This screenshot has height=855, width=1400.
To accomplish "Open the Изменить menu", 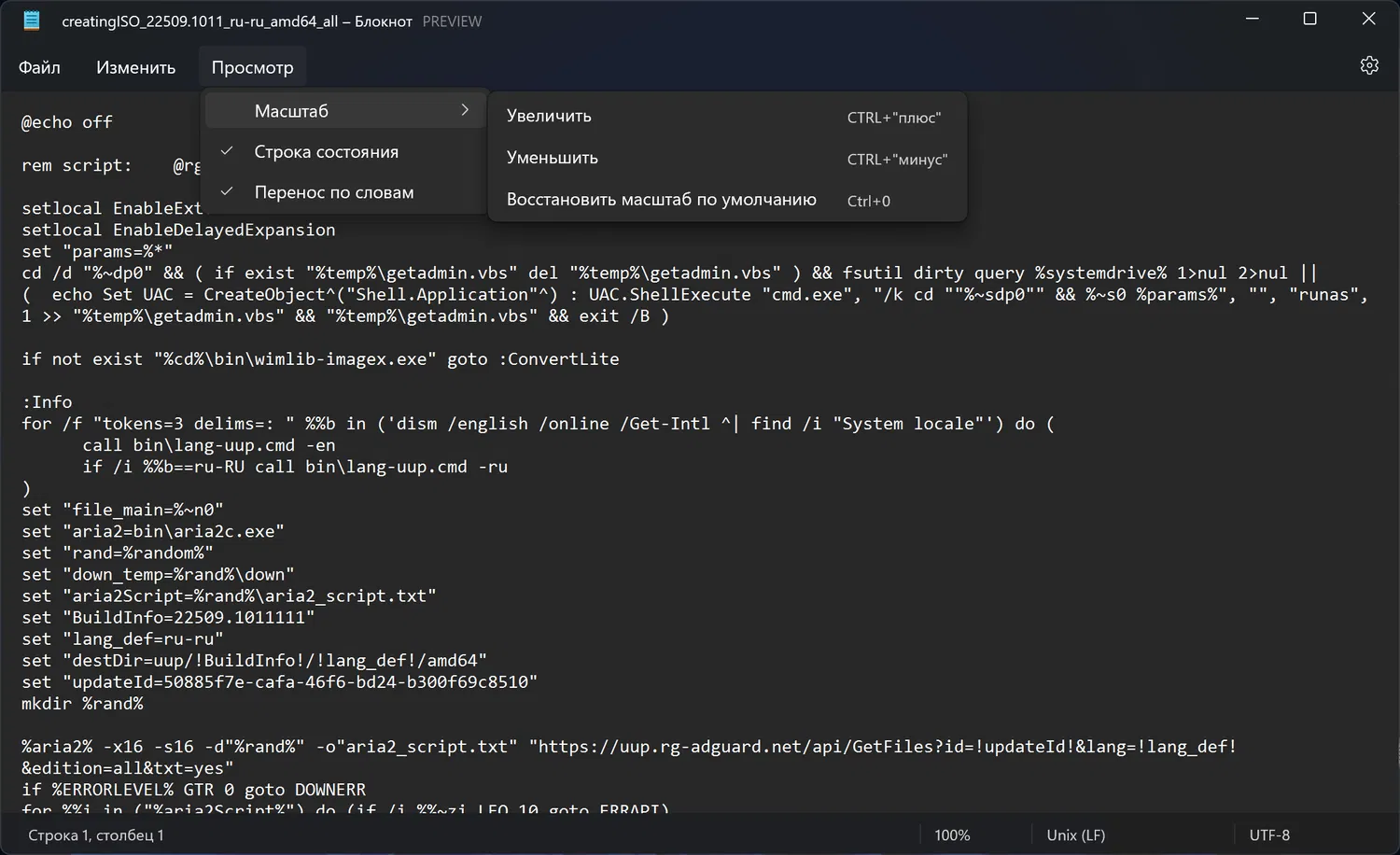I will (x=135, y=67).
